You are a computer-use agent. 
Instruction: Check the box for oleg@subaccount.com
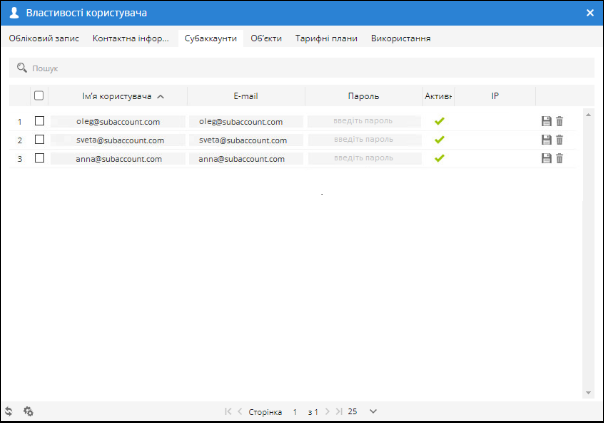point(39,121)
